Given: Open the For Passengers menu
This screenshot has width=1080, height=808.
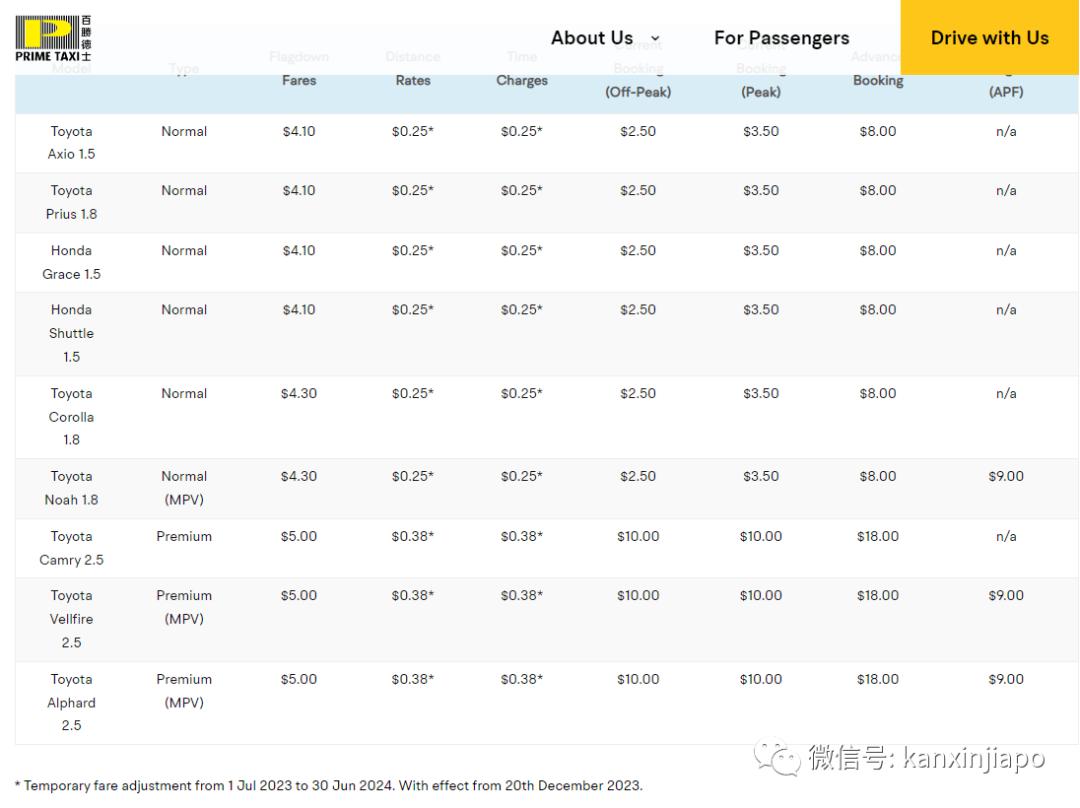Looking at the screenshot, I should [x=781, y=38].
